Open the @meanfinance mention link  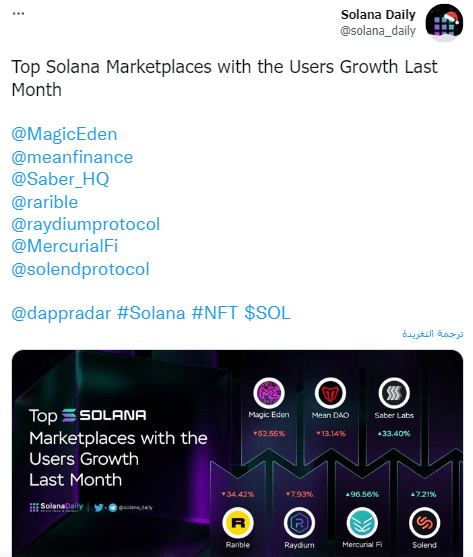coord(72,157)
